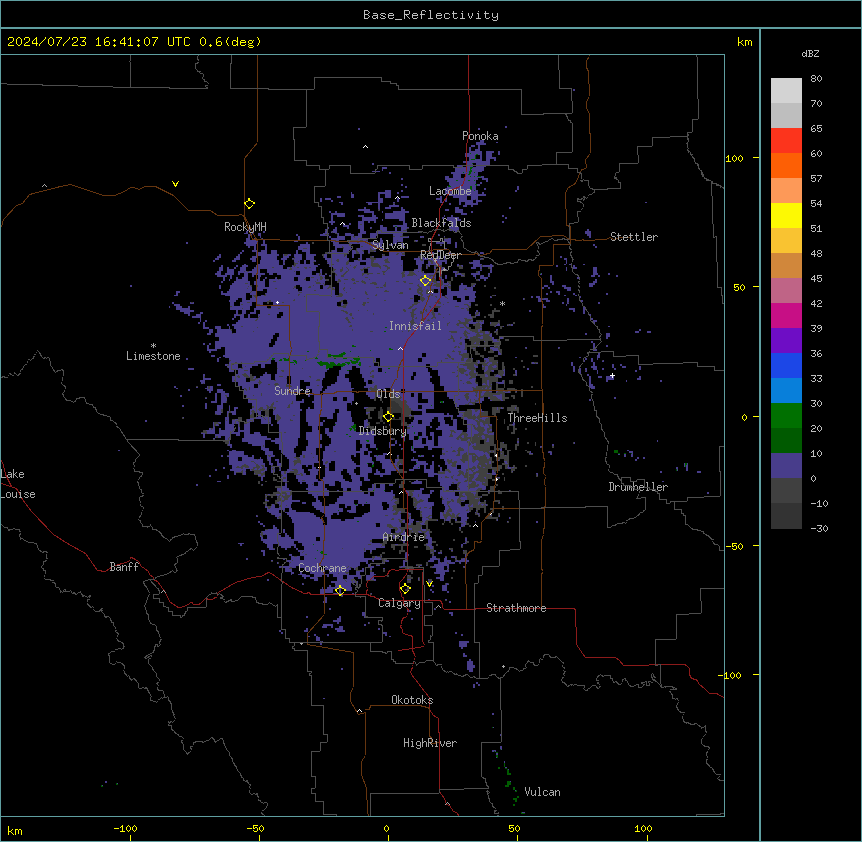Image resolution: width=862 pixels, height=842 pixels.
Task: Click the white plus marker west of Drumheller region
Action: click(x=612, y=376)
